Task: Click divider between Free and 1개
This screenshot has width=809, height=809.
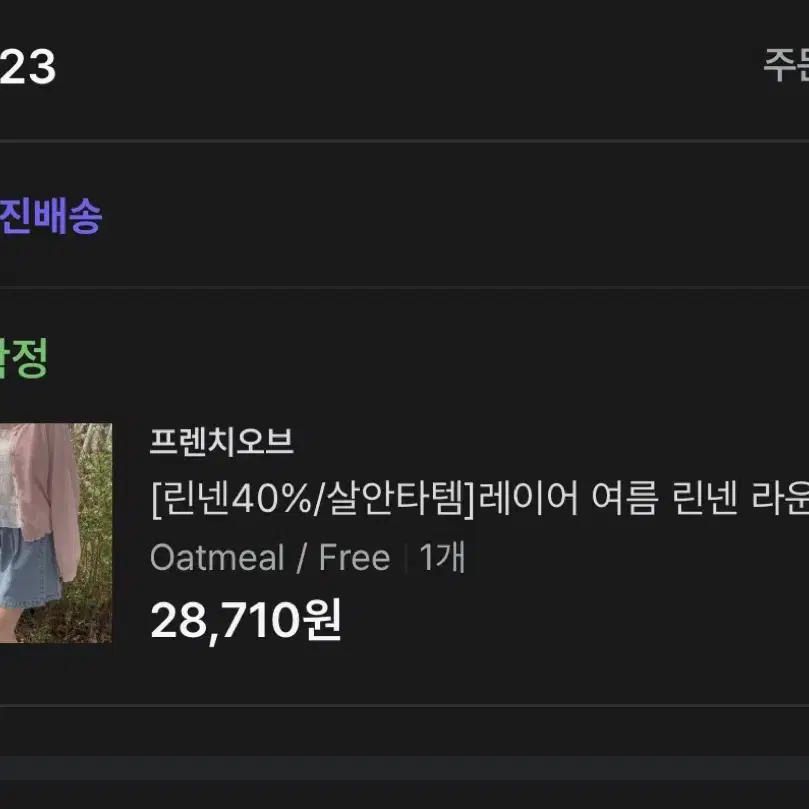Action: coord(406,558)
